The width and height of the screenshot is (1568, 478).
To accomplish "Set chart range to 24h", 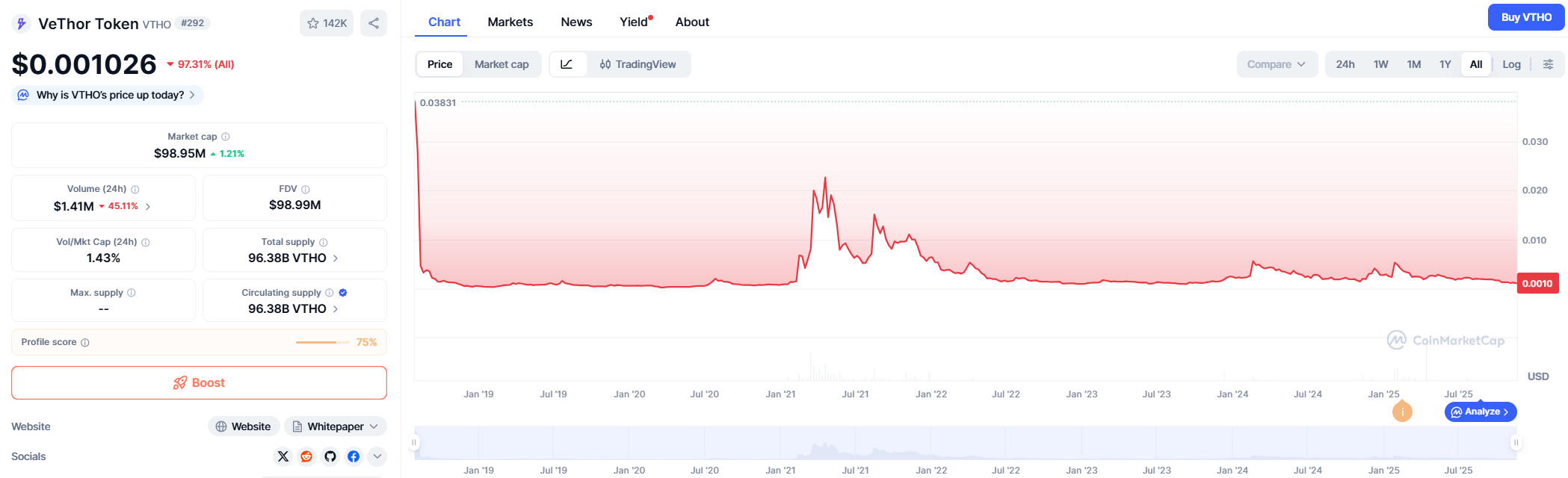I will [1345, 64].
